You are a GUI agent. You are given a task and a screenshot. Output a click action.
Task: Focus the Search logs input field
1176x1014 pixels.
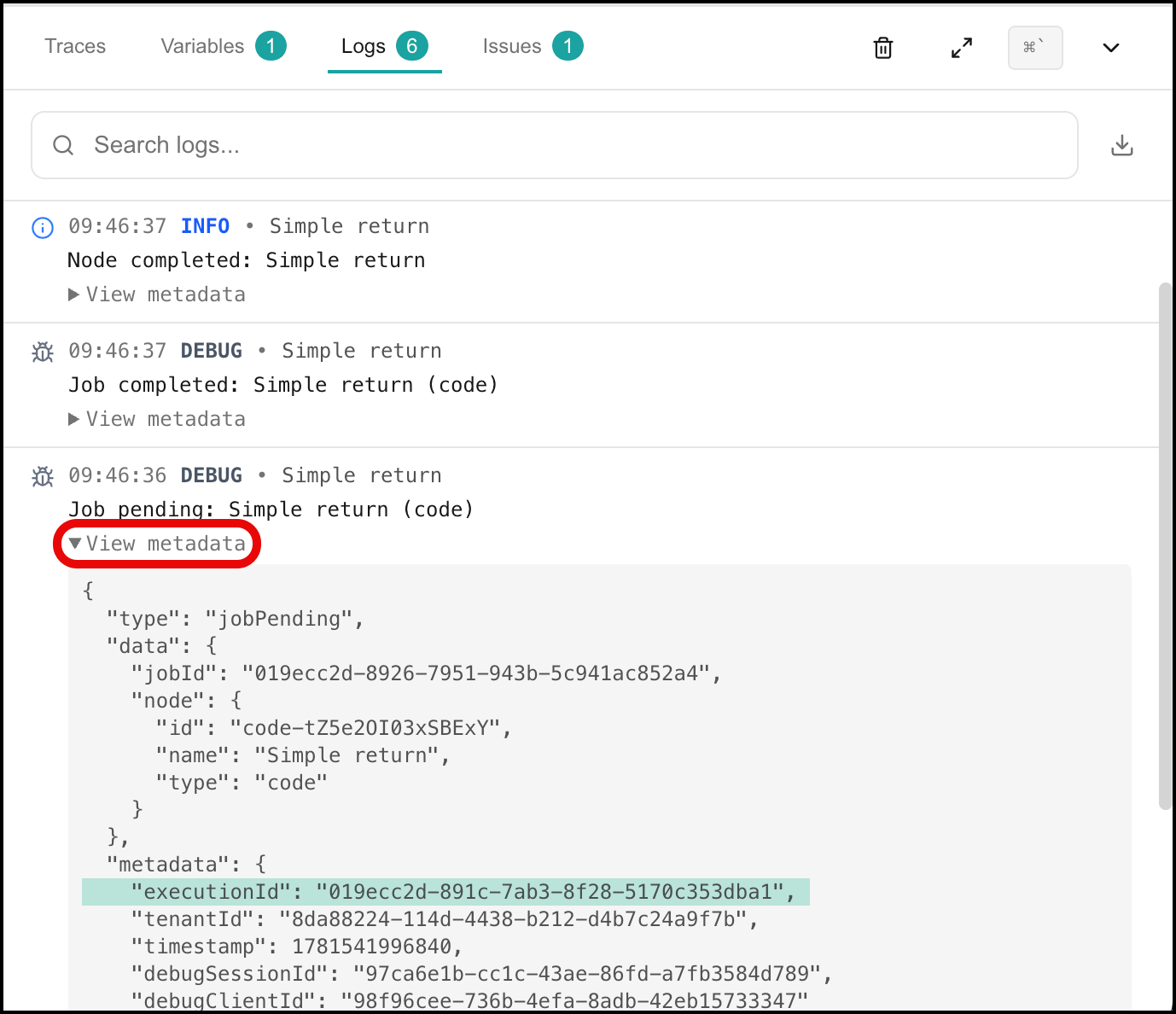555,145
